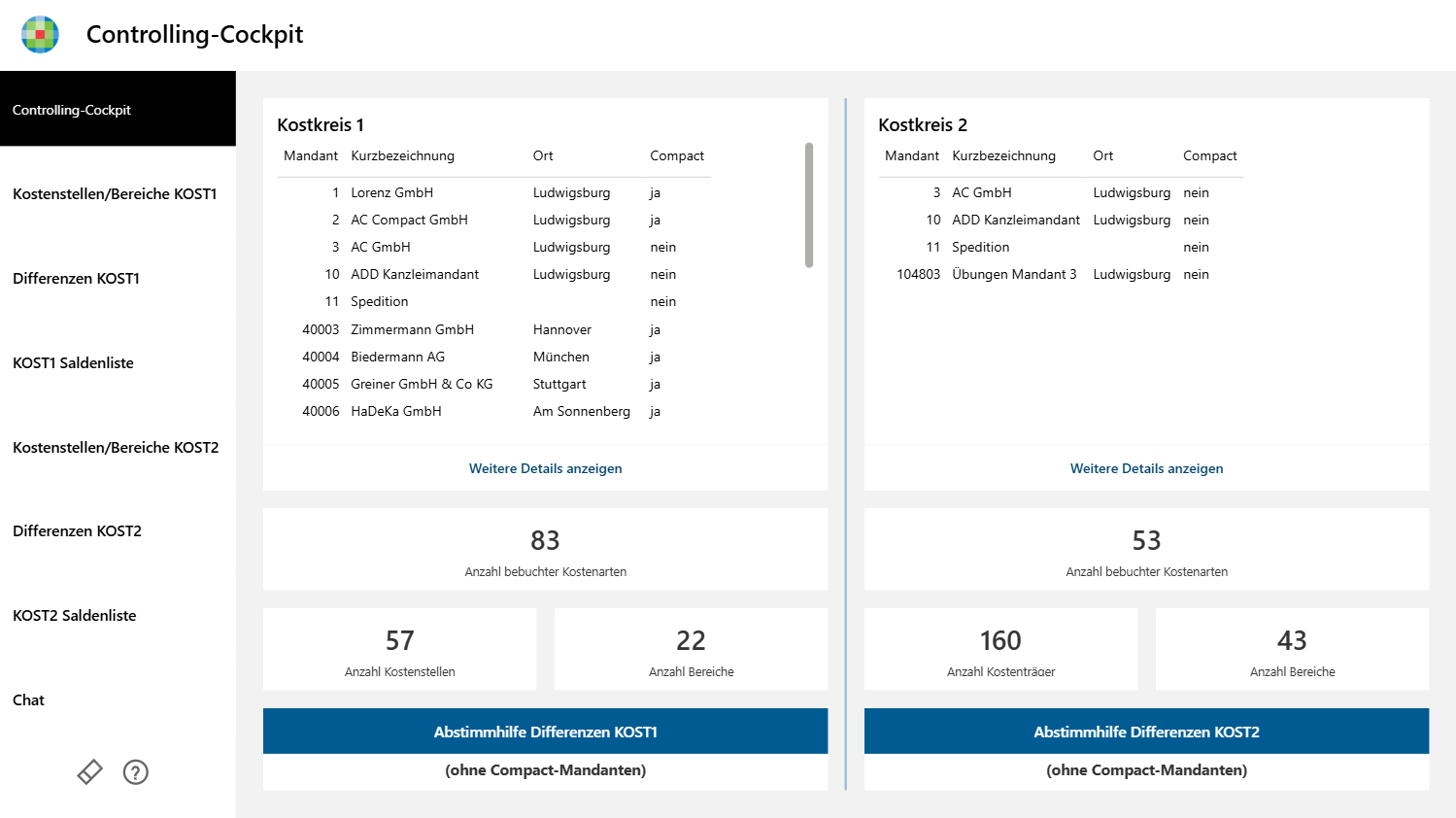1456x818 pixels.
Task: Click the Controlling-Cockpit app logo icon
Action: tap(40, 34)
